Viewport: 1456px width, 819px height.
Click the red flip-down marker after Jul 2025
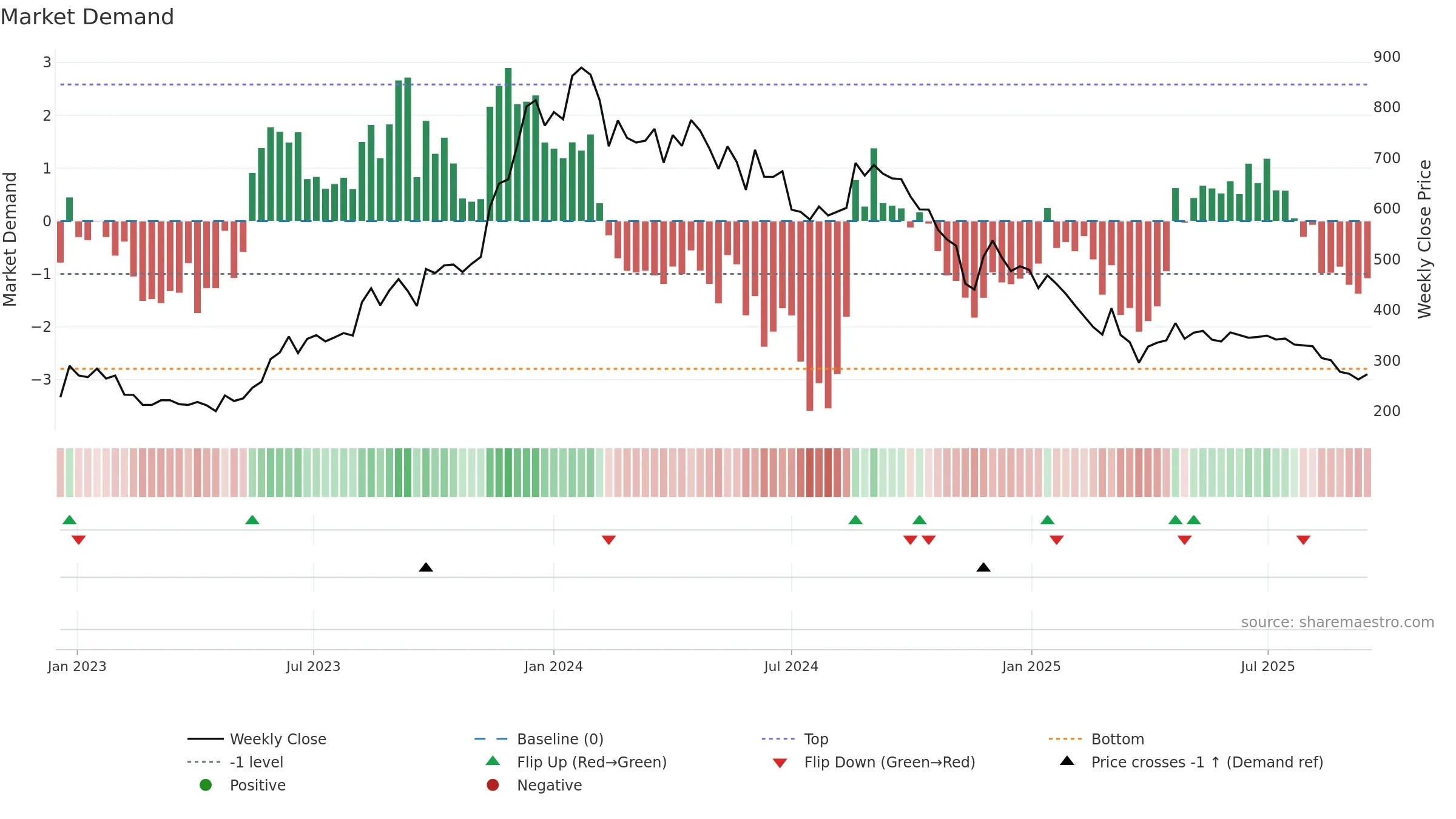tap(1303, 540)
